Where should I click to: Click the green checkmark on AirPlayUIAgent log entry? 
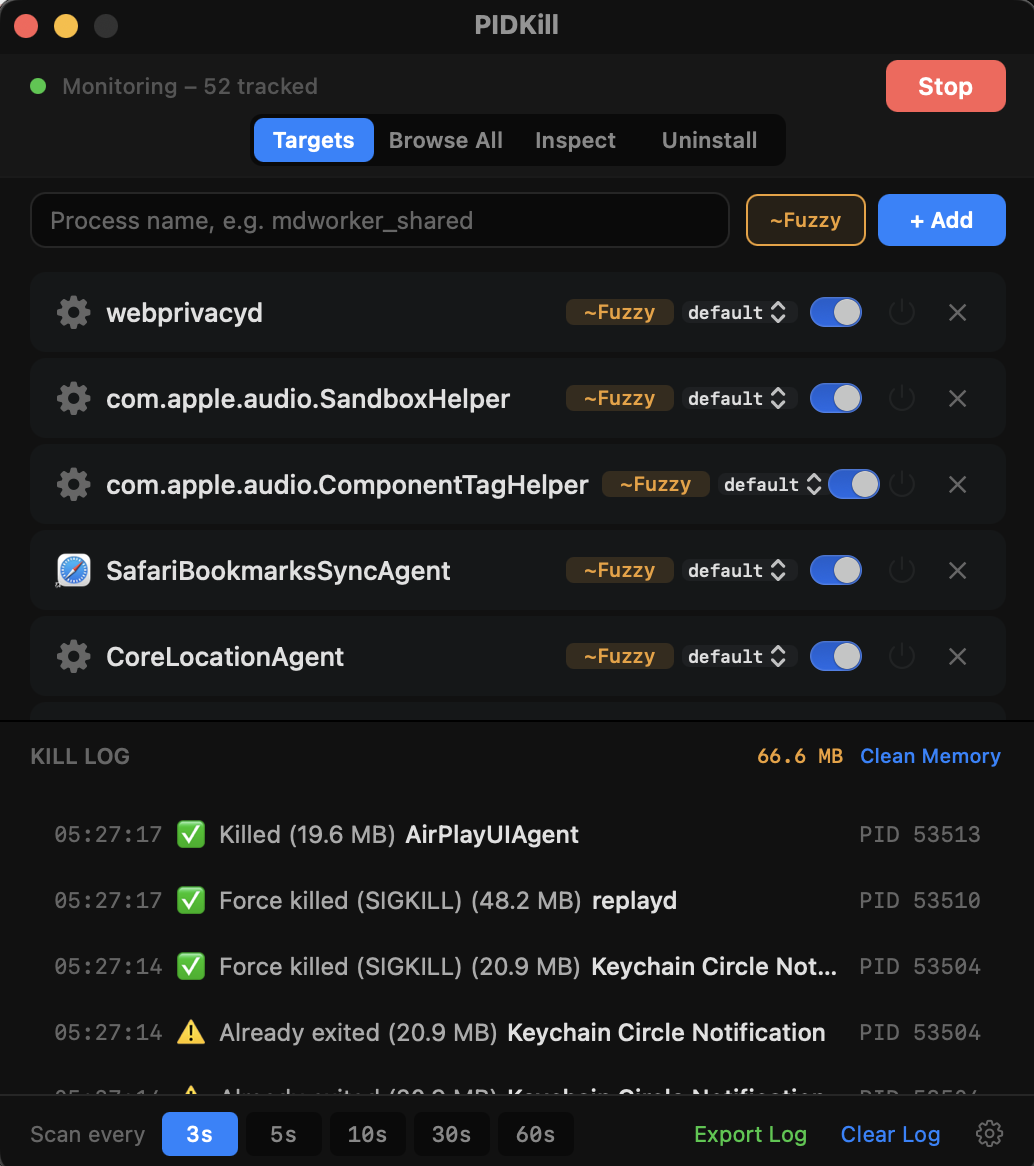(191, 834)
